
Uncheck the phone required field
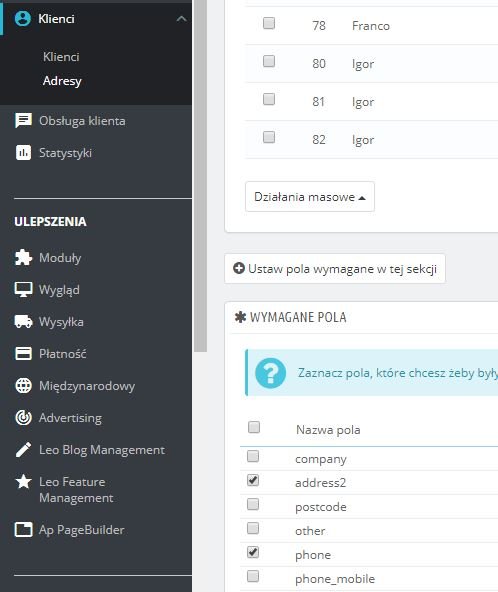coord(253,552)
